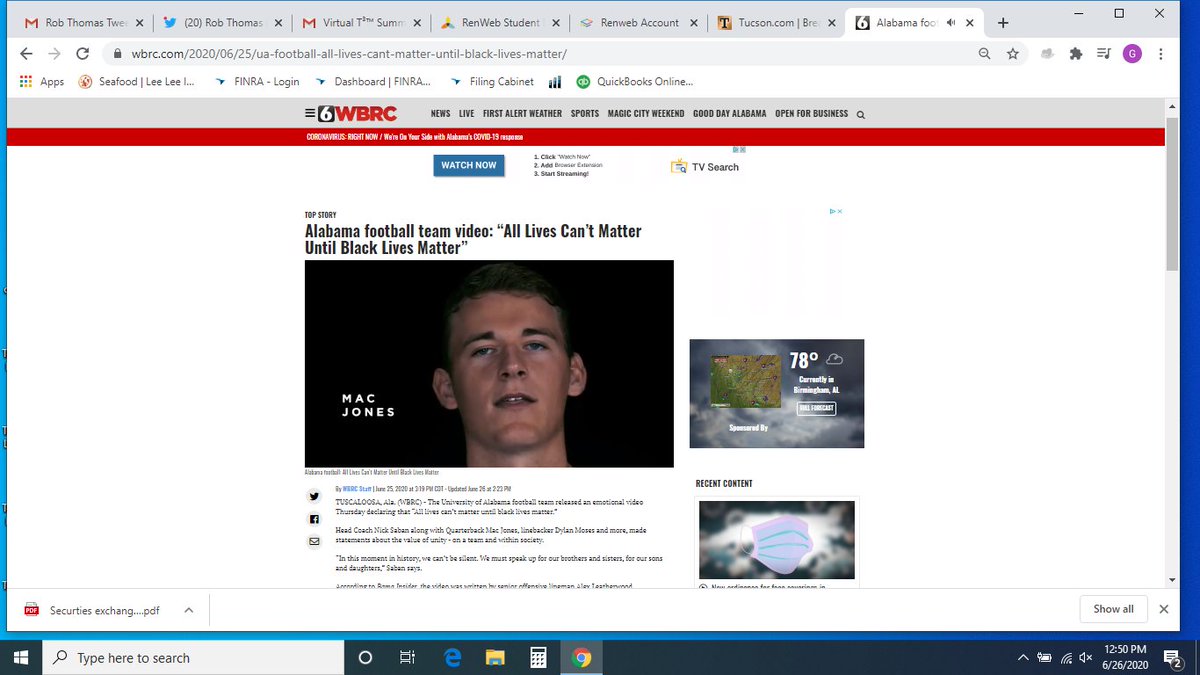The height and width of the screenshot is (675, 1200).
Task: Open the SPORTS section
Action: pos(584,113)
